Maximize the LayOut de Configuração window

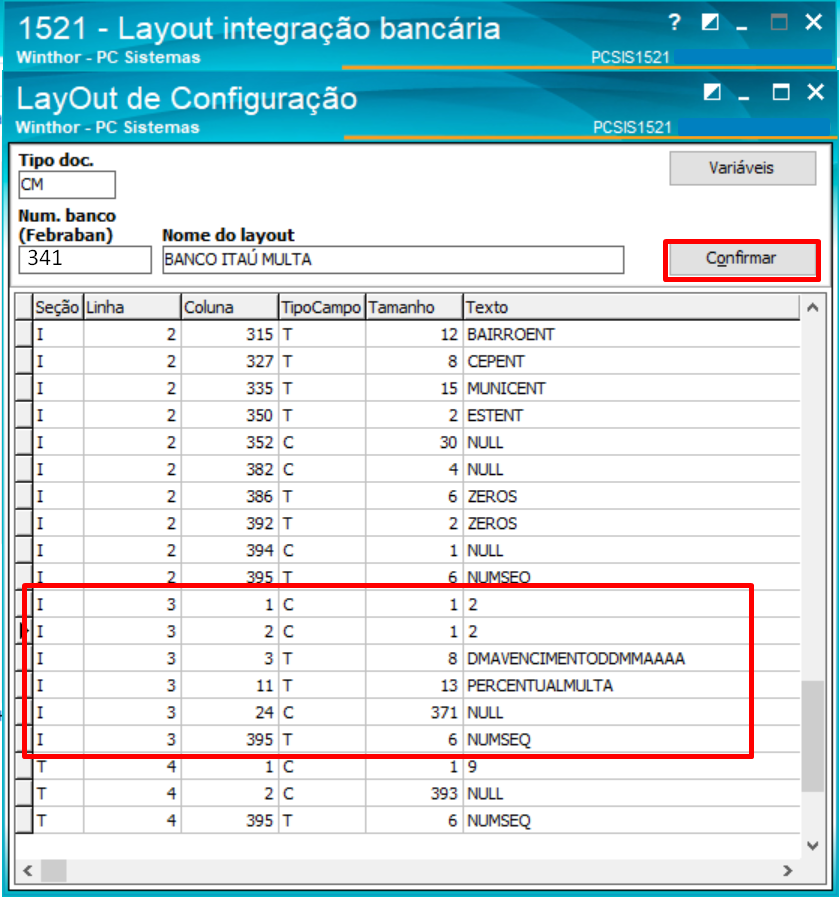pyautogui.click(x=781, y=92)
